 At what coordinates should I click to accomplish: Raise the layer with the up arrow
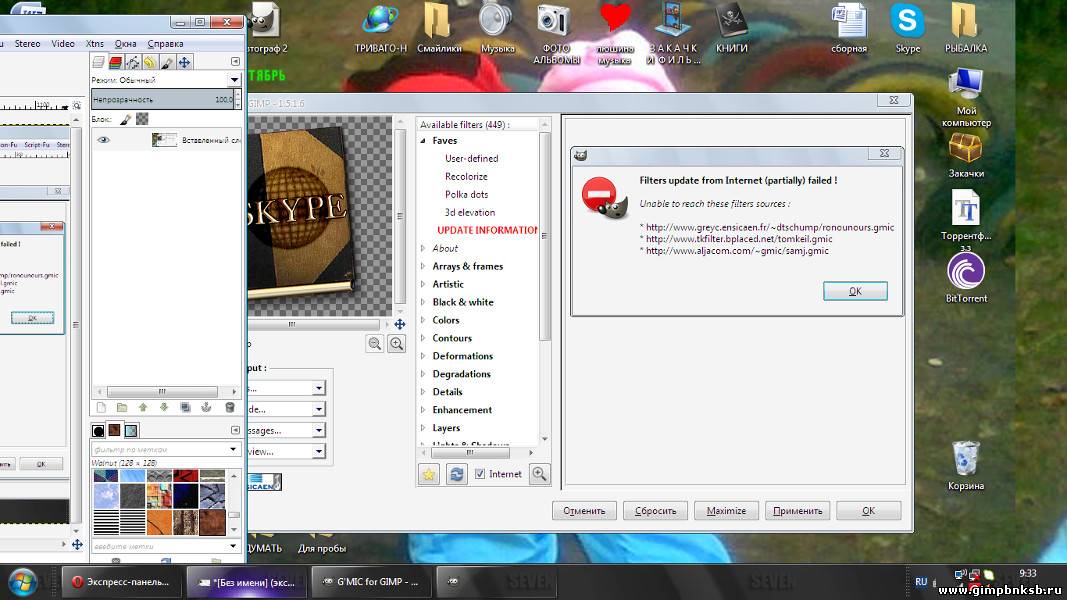(143, 407)
